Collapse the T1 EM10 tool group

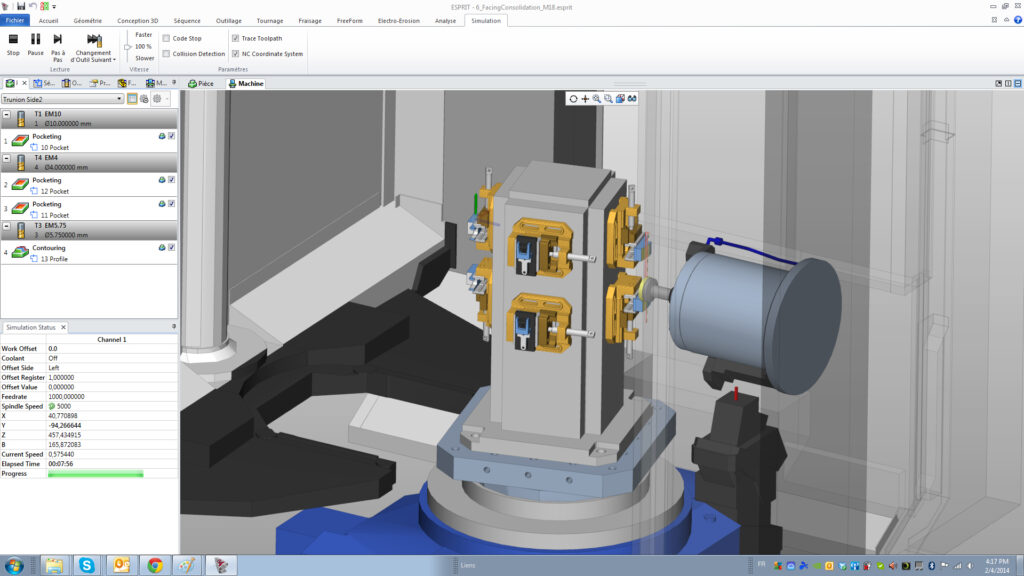tap(7, 115)
